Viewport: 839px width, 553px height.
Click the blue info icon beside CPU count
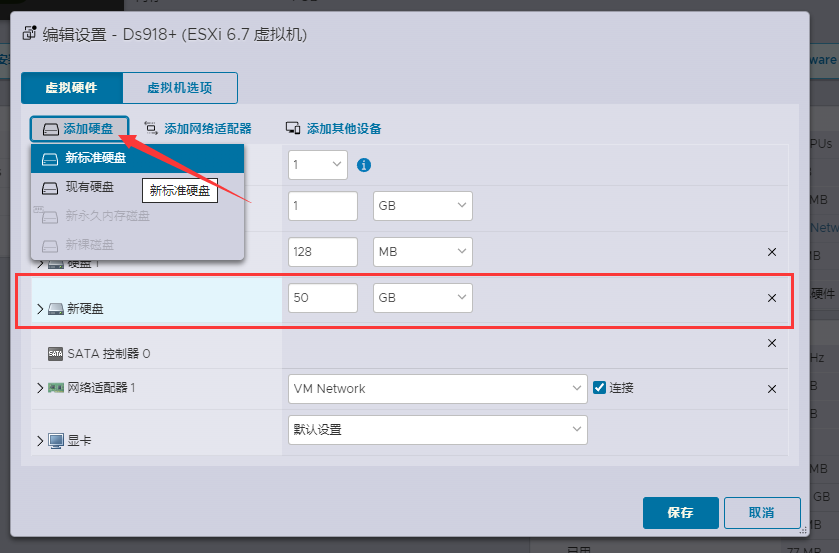click(x=364, y=165)
